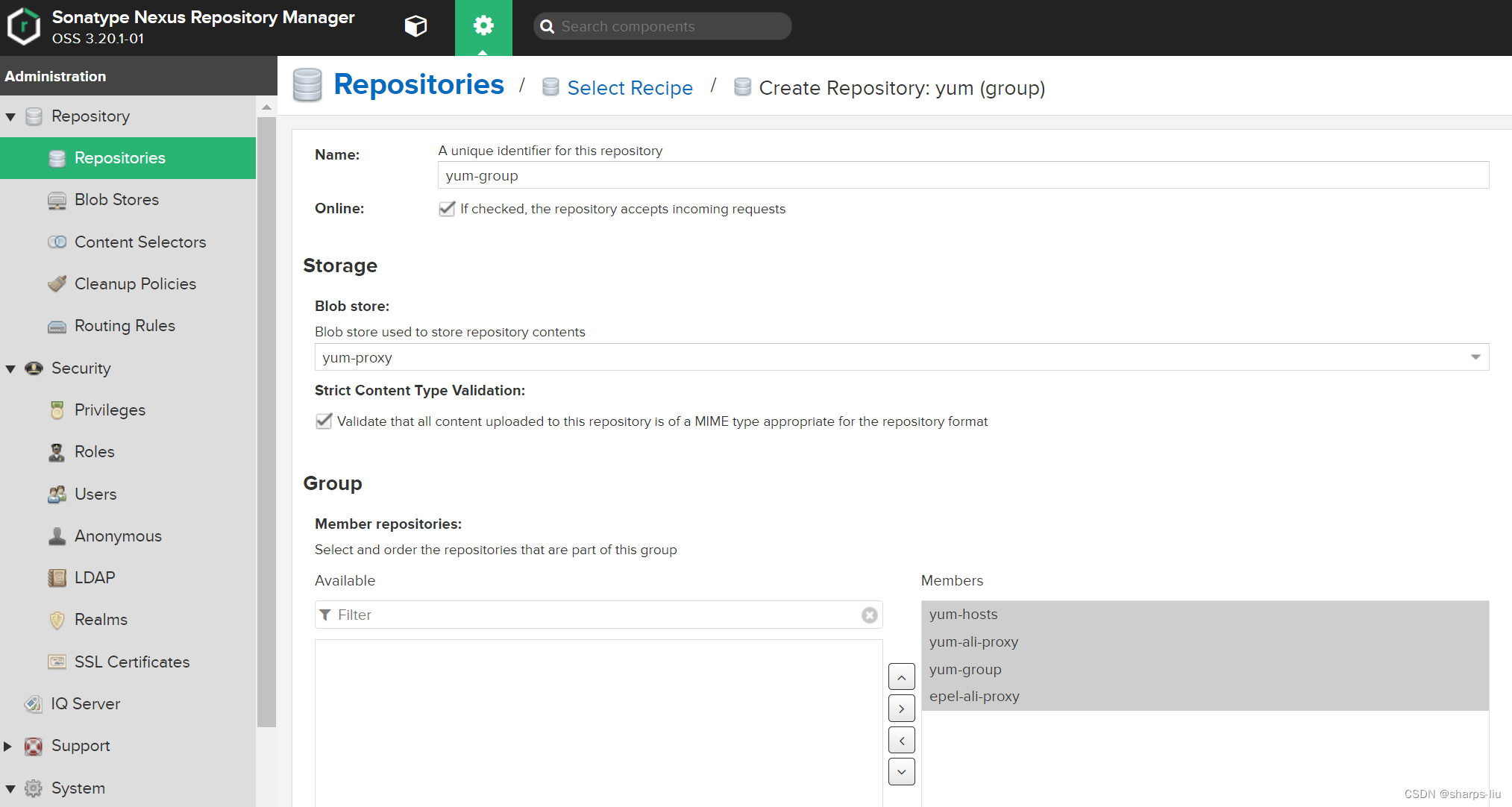
Task: Move selected member down with arrow button
Action: coord(901,772)
